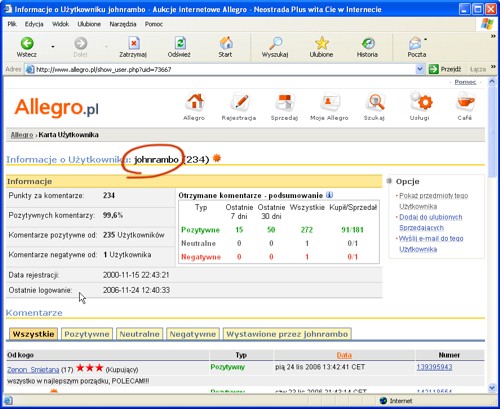Open the dropdown arrow beside Poczta
This screenshot has height=409, width=500.
(x=426, y=40)
